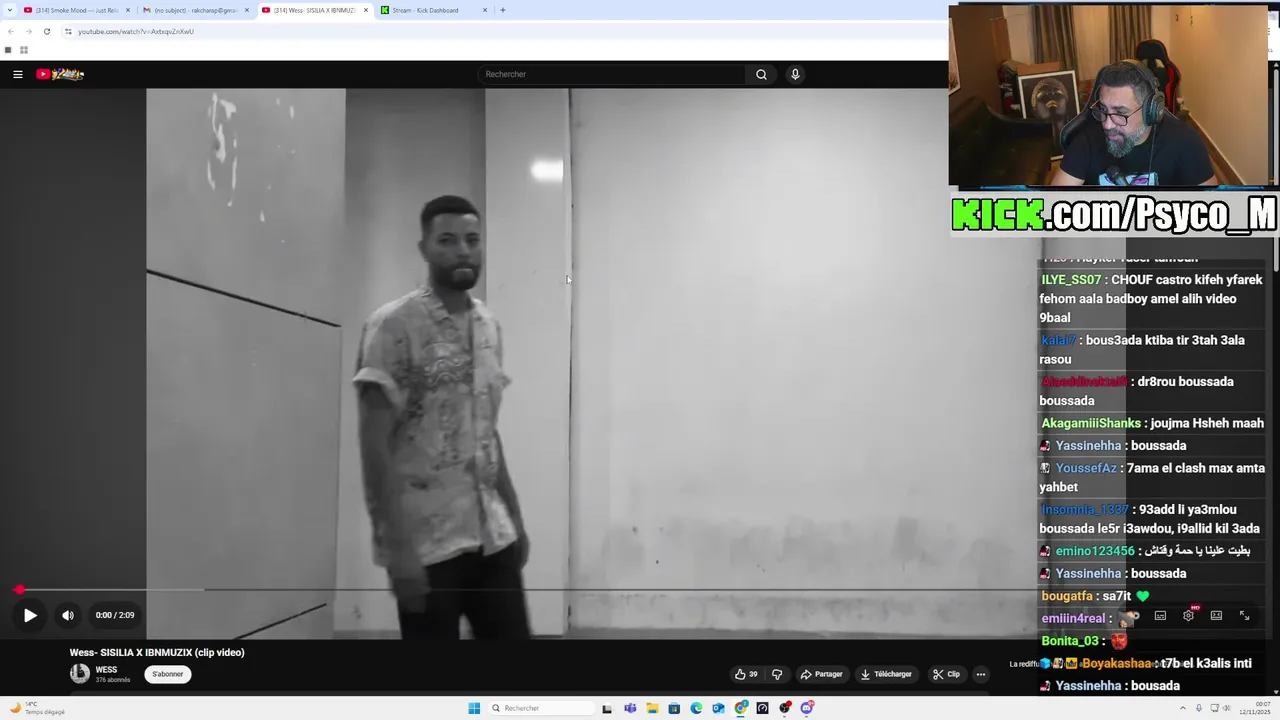This screenshot has height=720, width=1280.
Task: Open the speedometer app in taskbar
Action: [763, 708]
